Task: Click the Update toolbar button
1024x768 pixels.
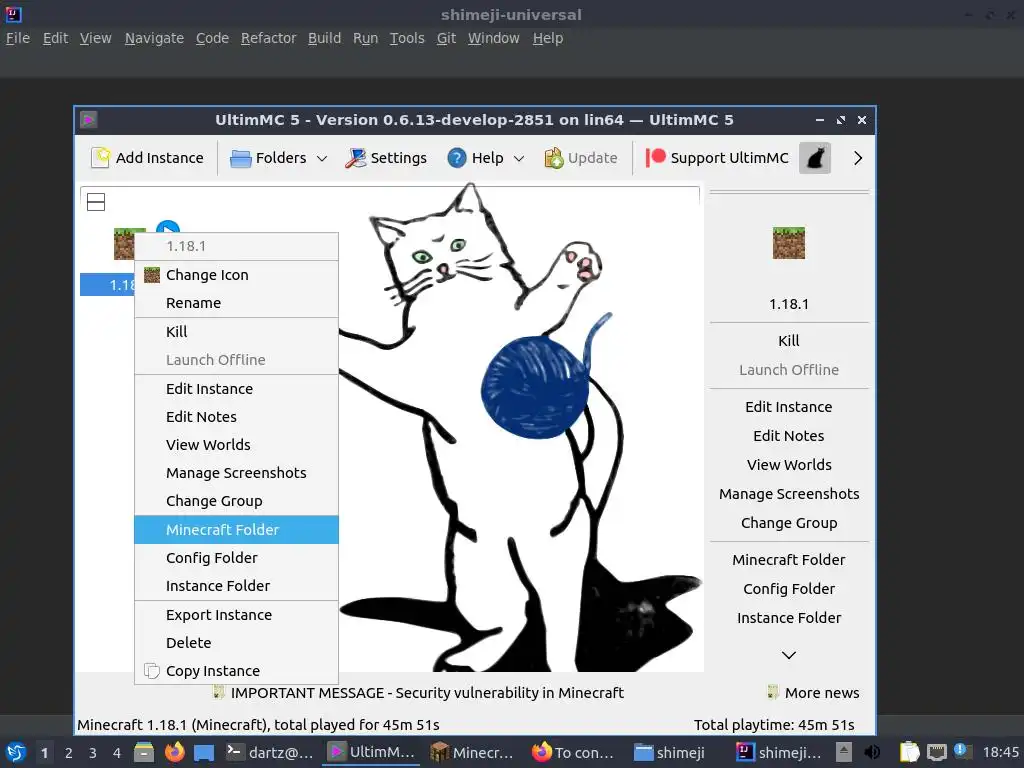Action: coord(580,158)
